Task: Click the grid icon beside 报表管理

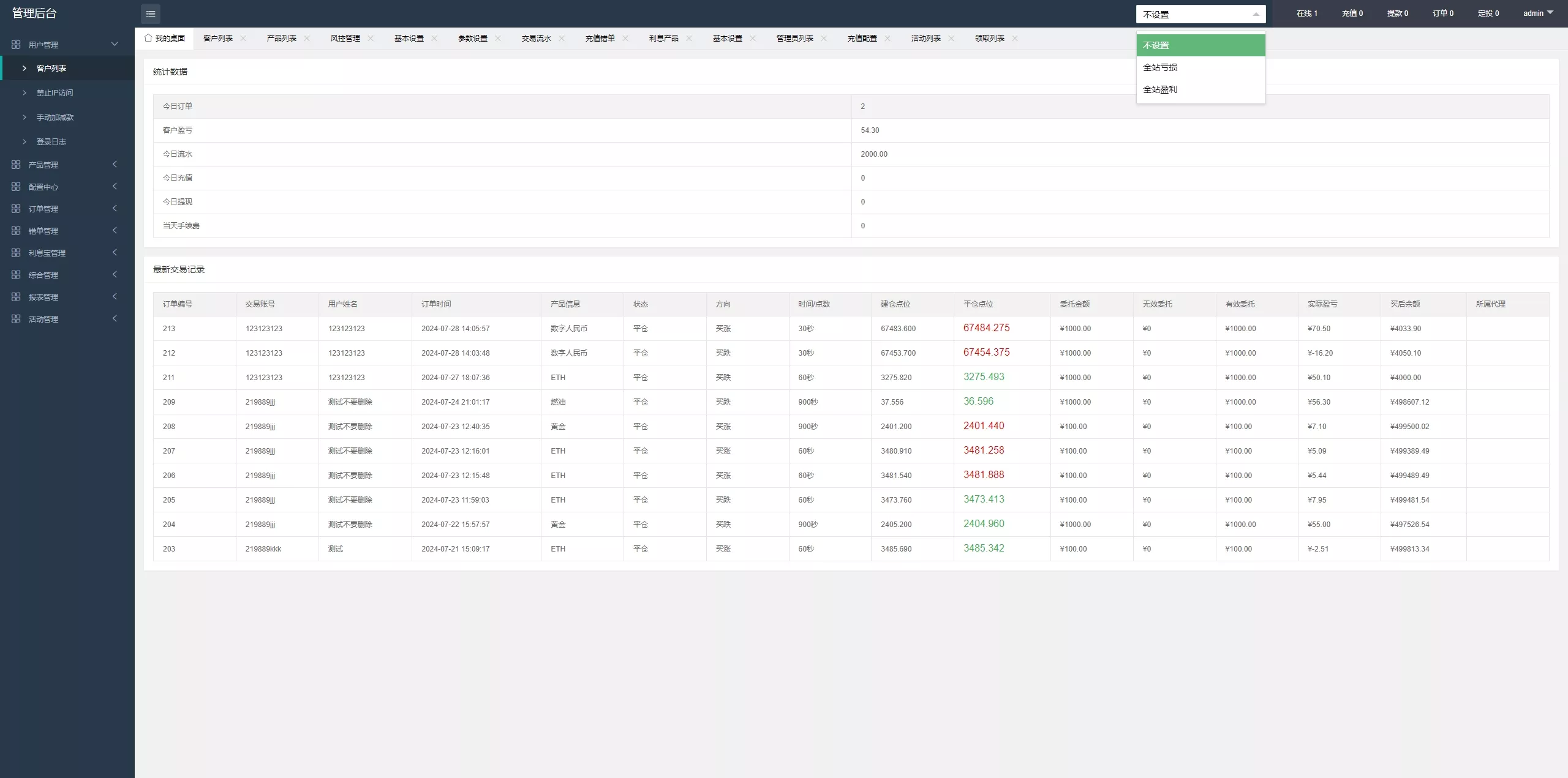Action: tap(16, 297)
